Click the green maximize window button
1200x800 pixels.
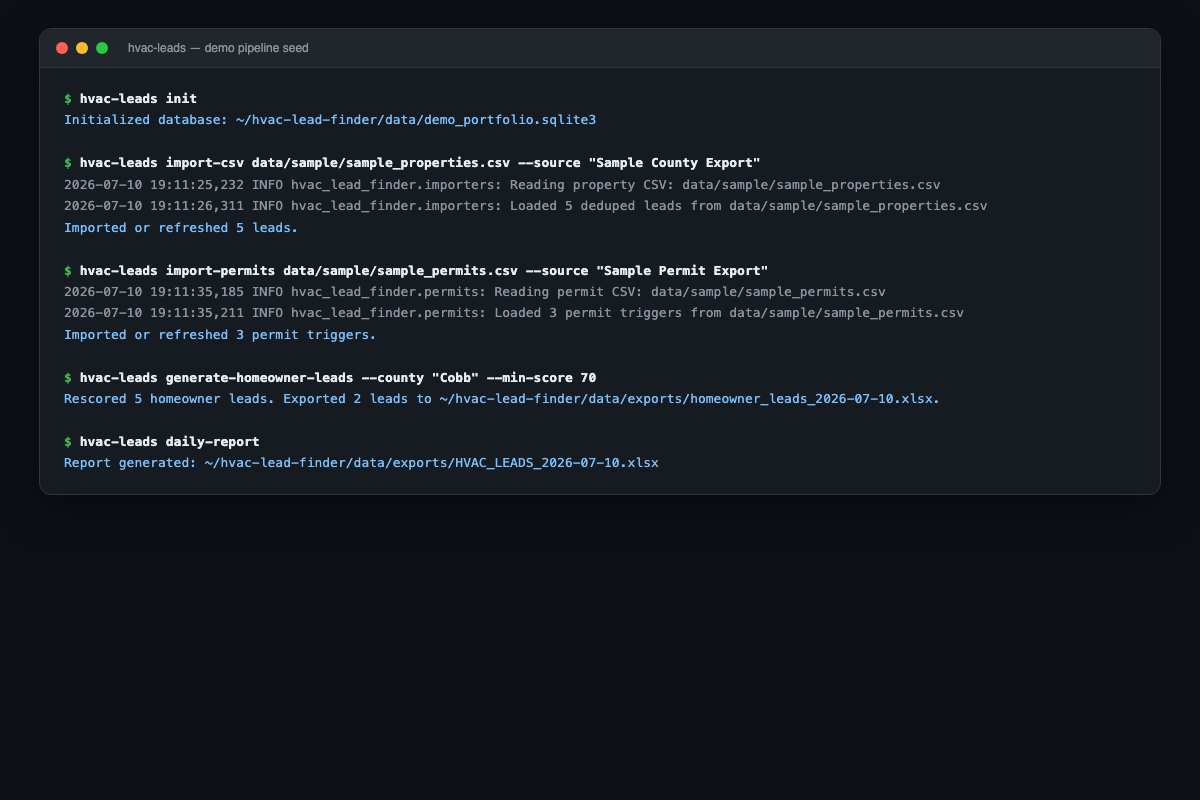tap(102, 48)
